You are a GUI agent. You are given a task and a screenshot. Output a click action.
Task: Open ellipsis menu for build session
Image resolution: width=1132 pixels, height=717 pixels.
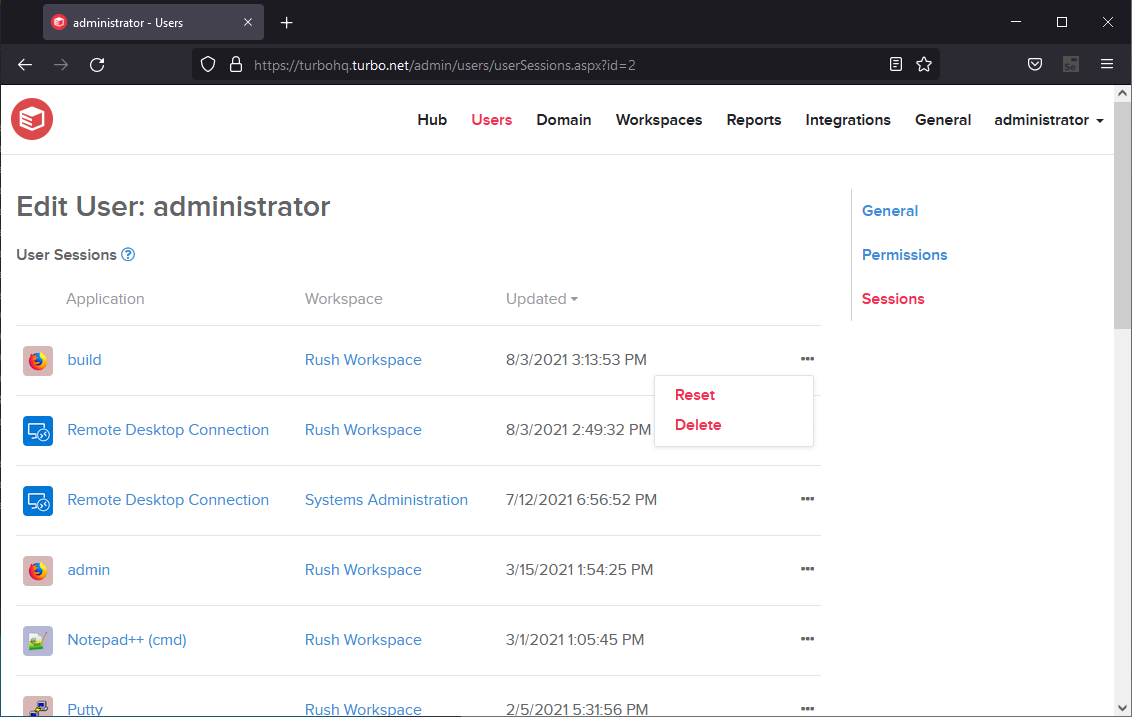[x=807, y=359]
